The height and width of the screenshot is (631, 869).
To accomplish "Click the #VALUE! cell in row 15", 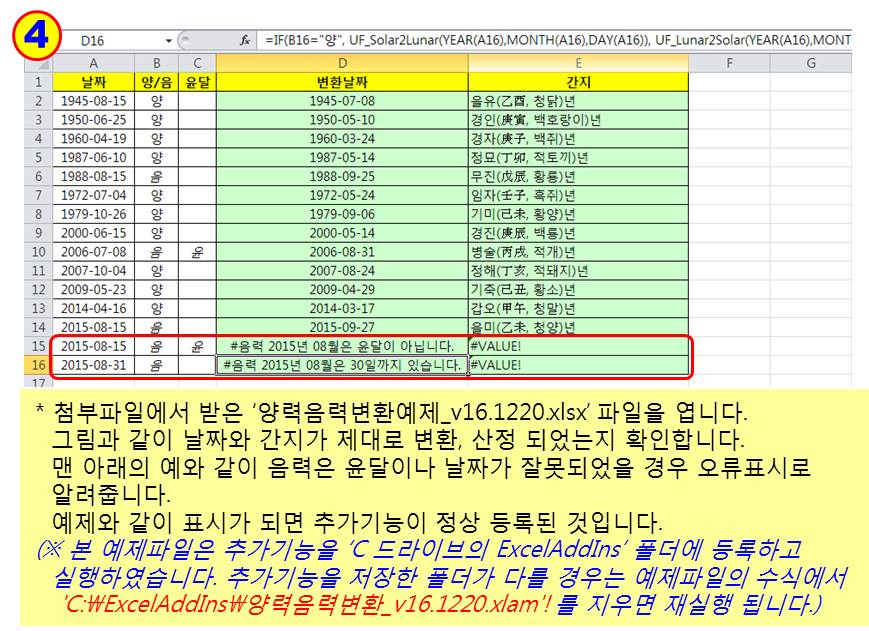I will click(x=578, y=346).
